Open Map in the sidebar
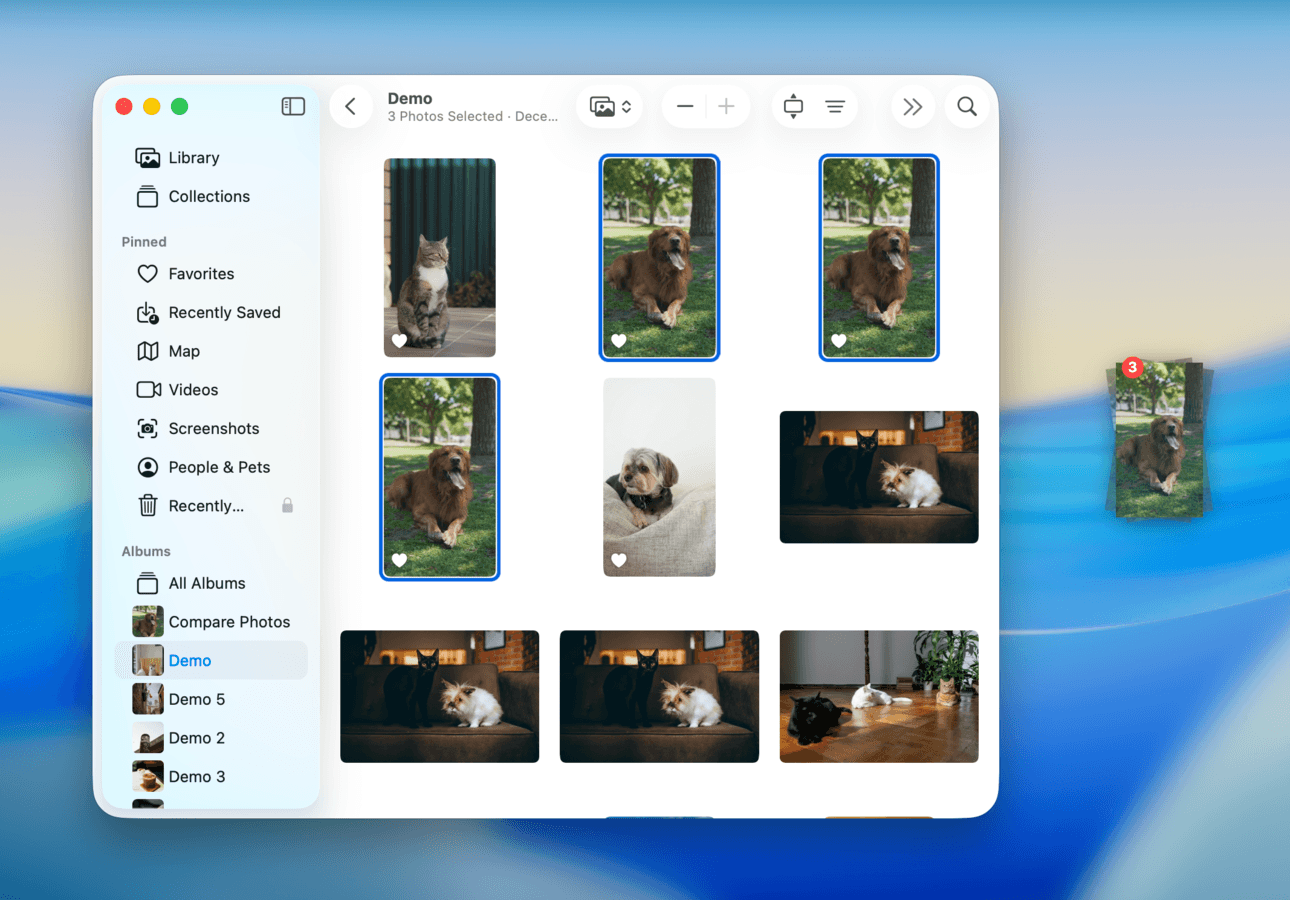The image size is (1290, 900). coord(211,351)
